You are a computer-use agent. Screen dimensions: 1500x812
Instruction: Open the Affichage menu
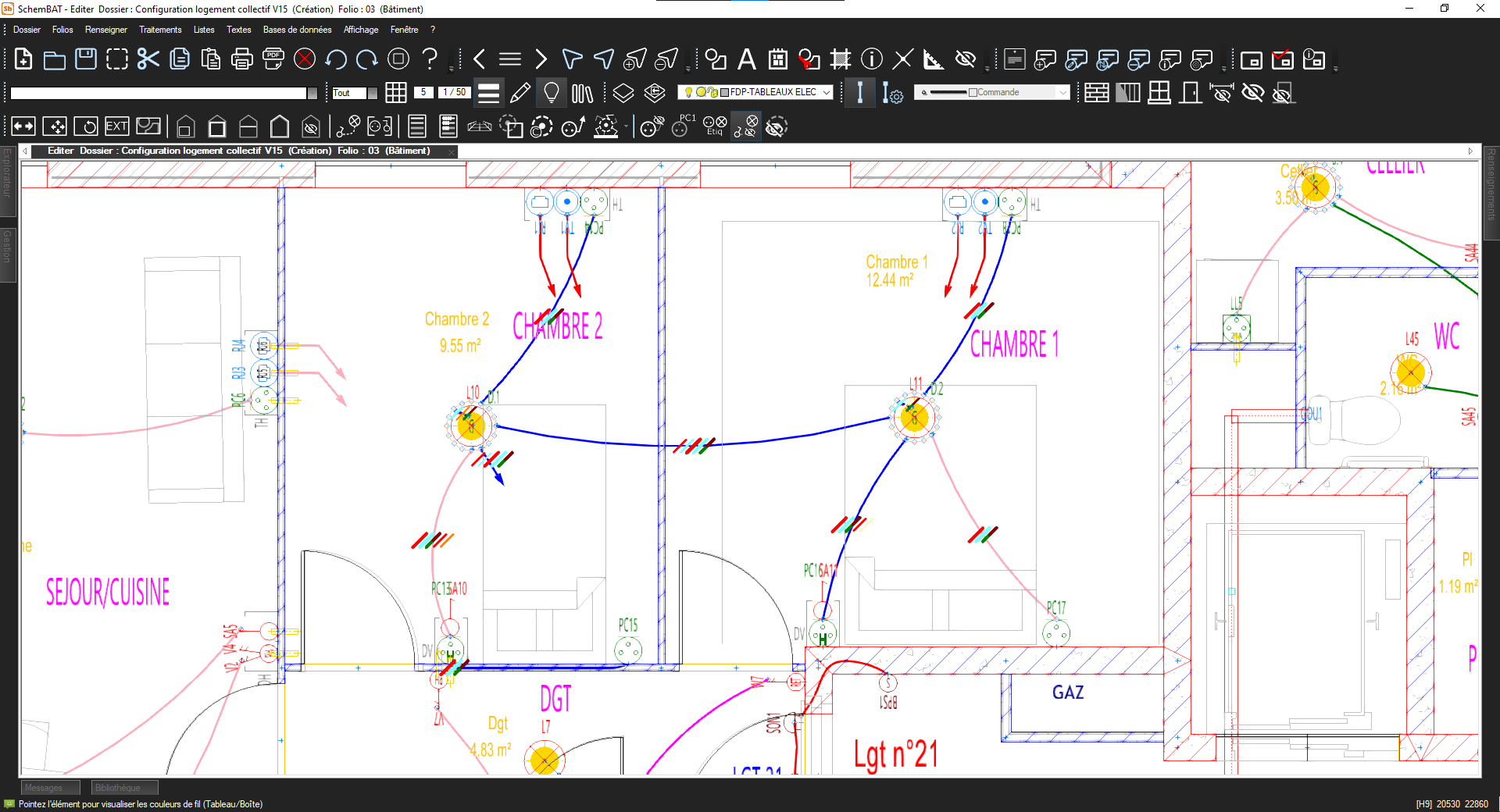tap(361, 30)
